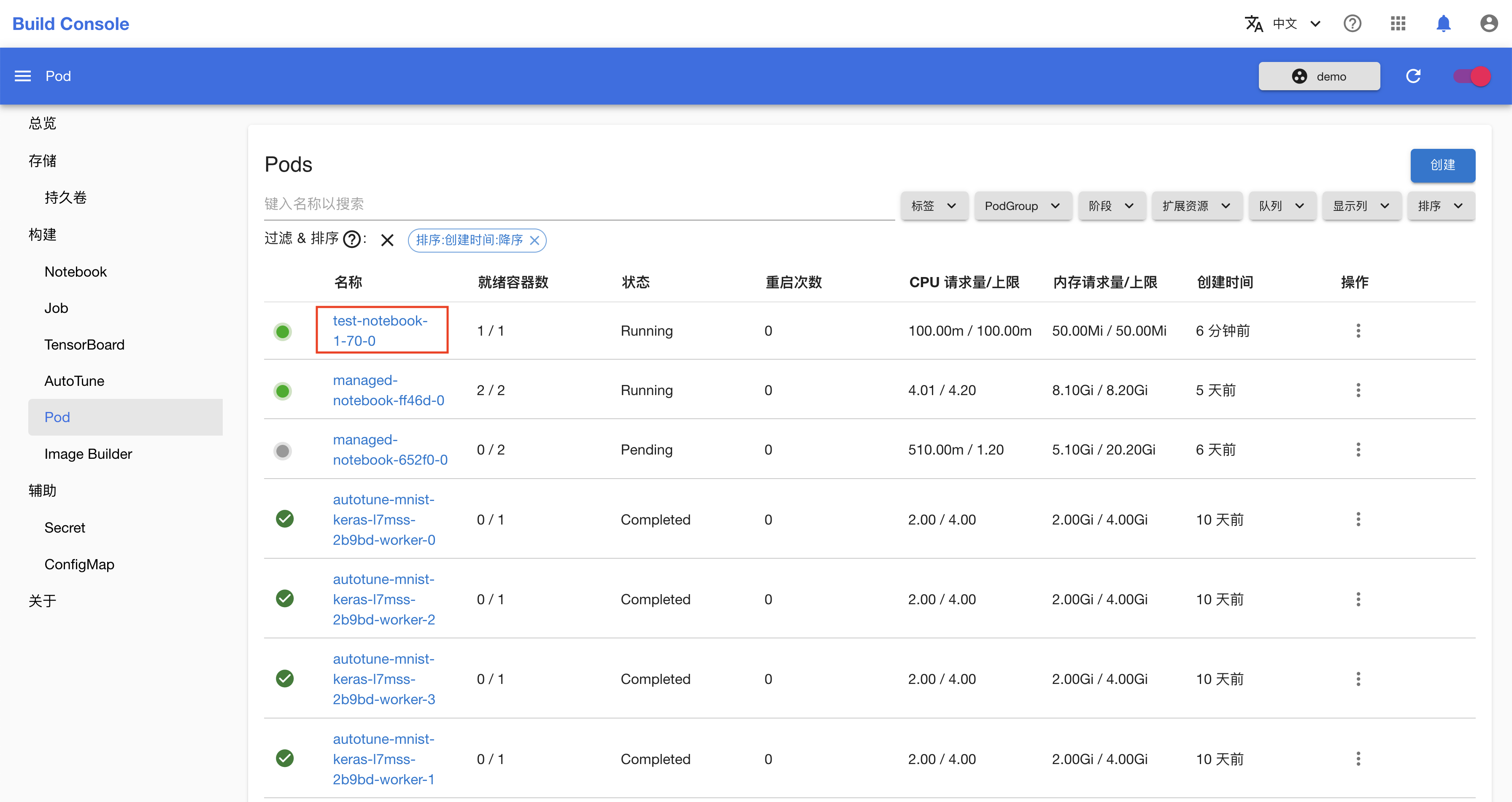Open the 排序 sort dropdown

coord(1441,206)
